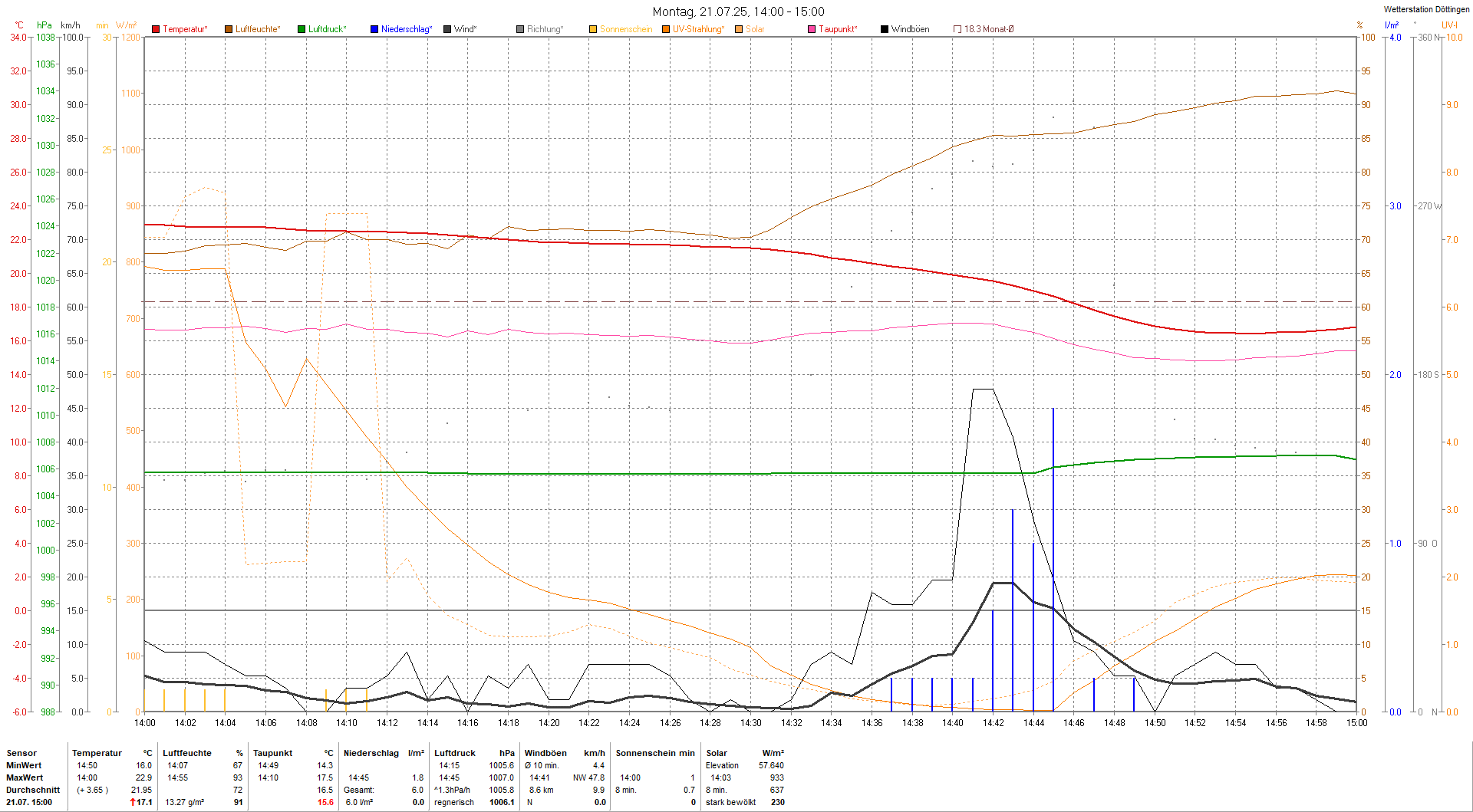Select the Windböen column header in table

coord(545,753)
